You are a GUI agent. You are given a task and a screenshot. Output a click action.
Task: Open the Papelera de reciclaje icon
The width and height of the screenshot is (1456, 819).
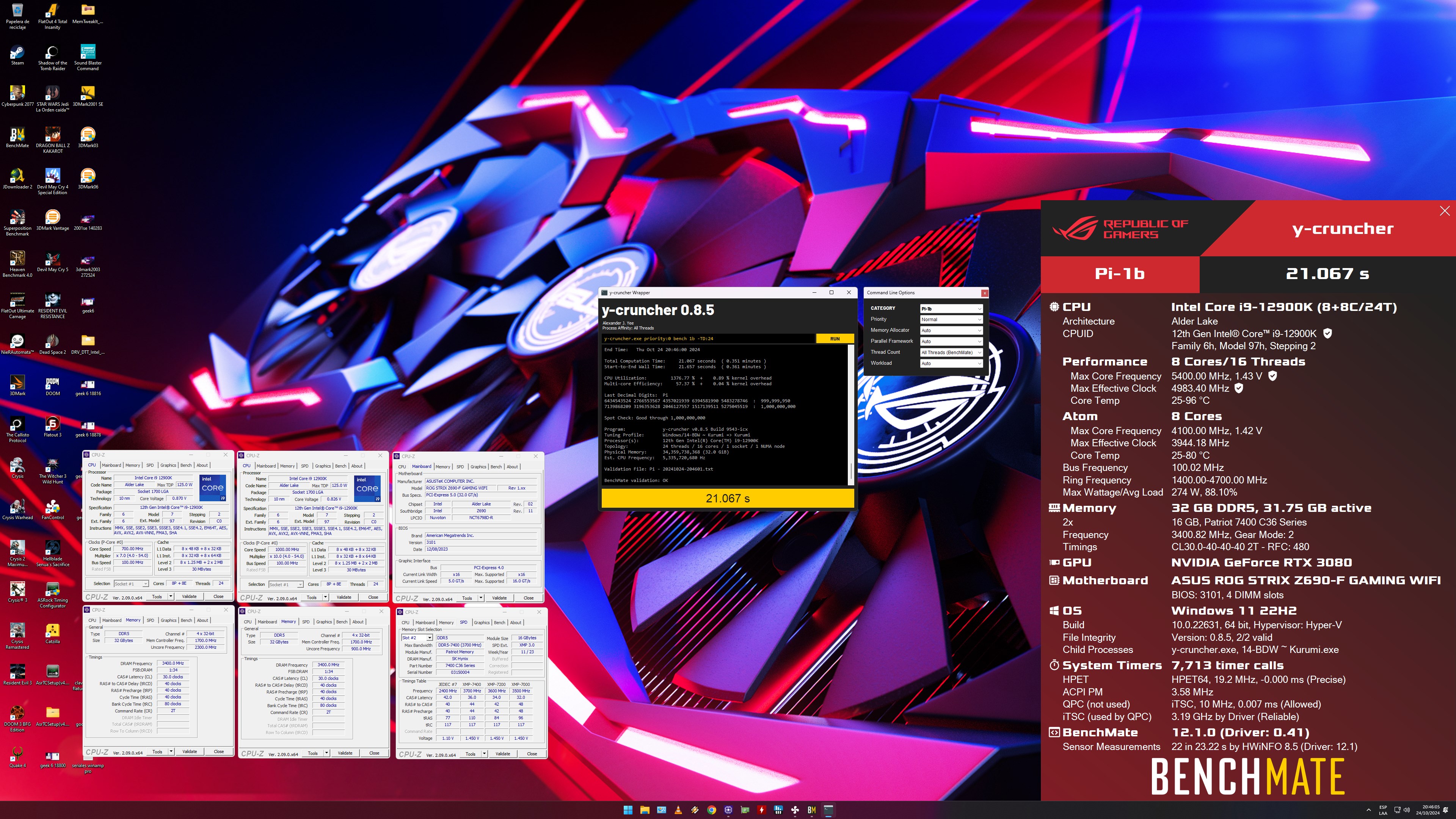(17, 16)
